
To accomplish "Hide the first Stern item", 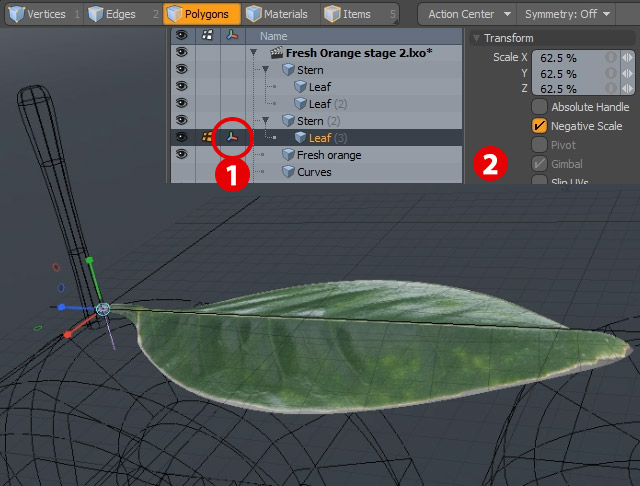I will point(182,69).
